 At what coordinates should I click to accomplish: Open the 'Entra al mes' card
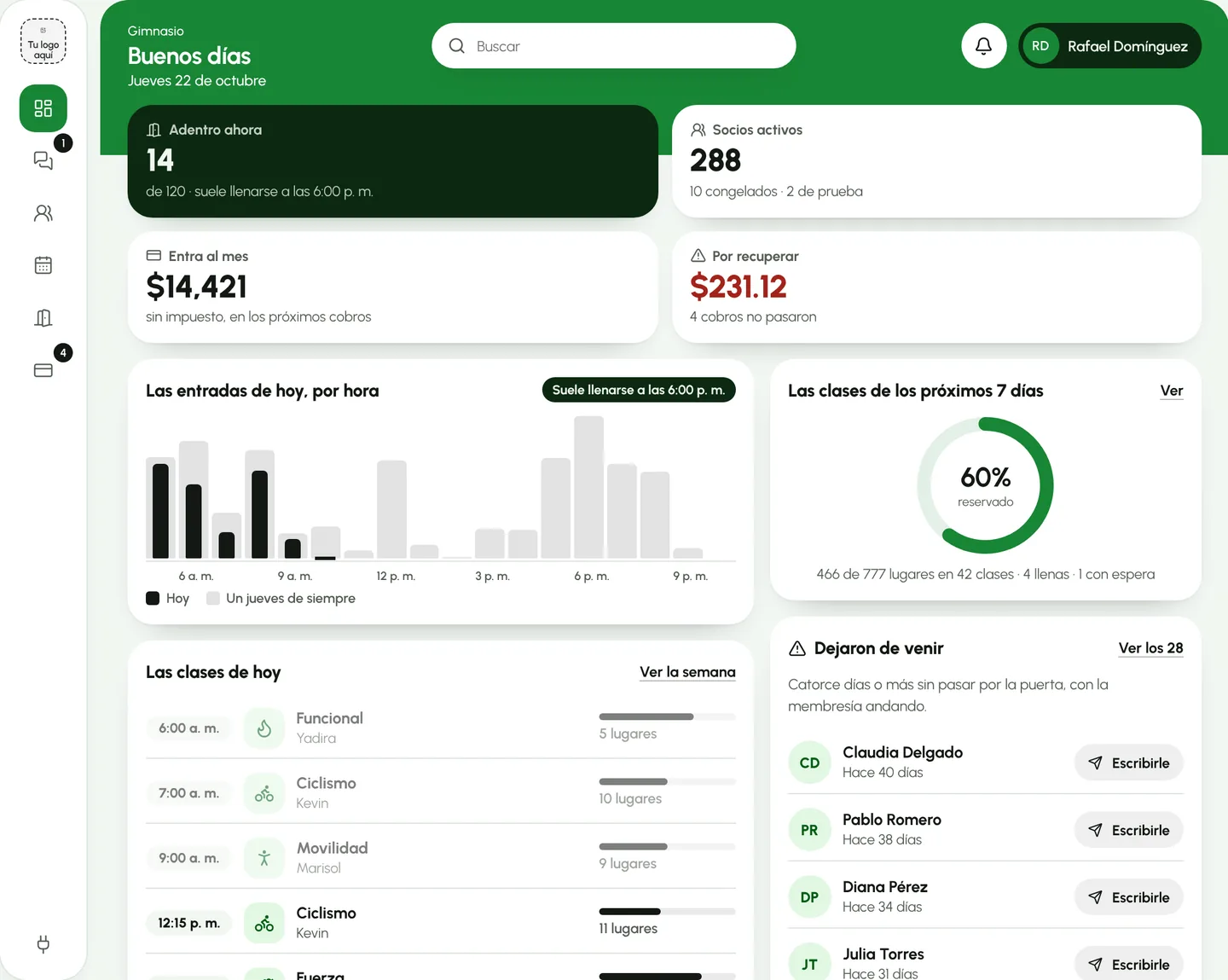coord(393,287)
